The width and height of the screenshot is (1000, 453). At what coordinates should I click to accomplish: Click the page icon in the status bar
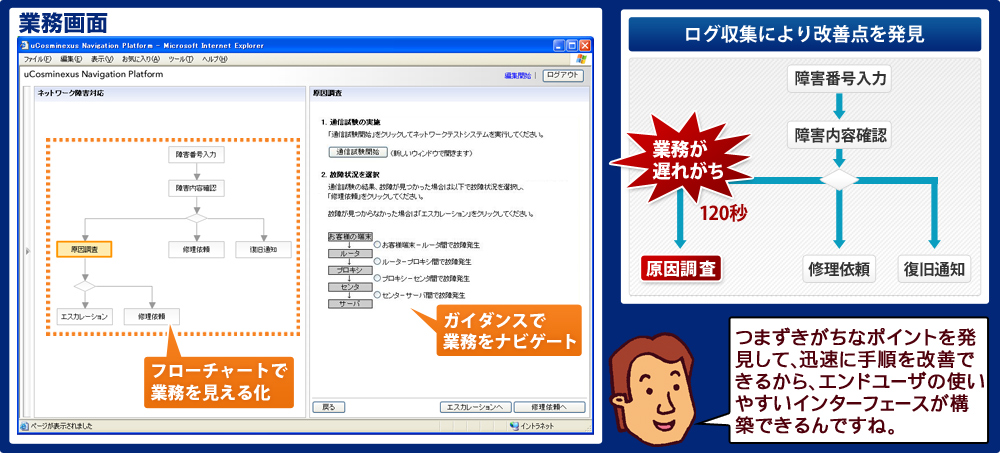24,426
